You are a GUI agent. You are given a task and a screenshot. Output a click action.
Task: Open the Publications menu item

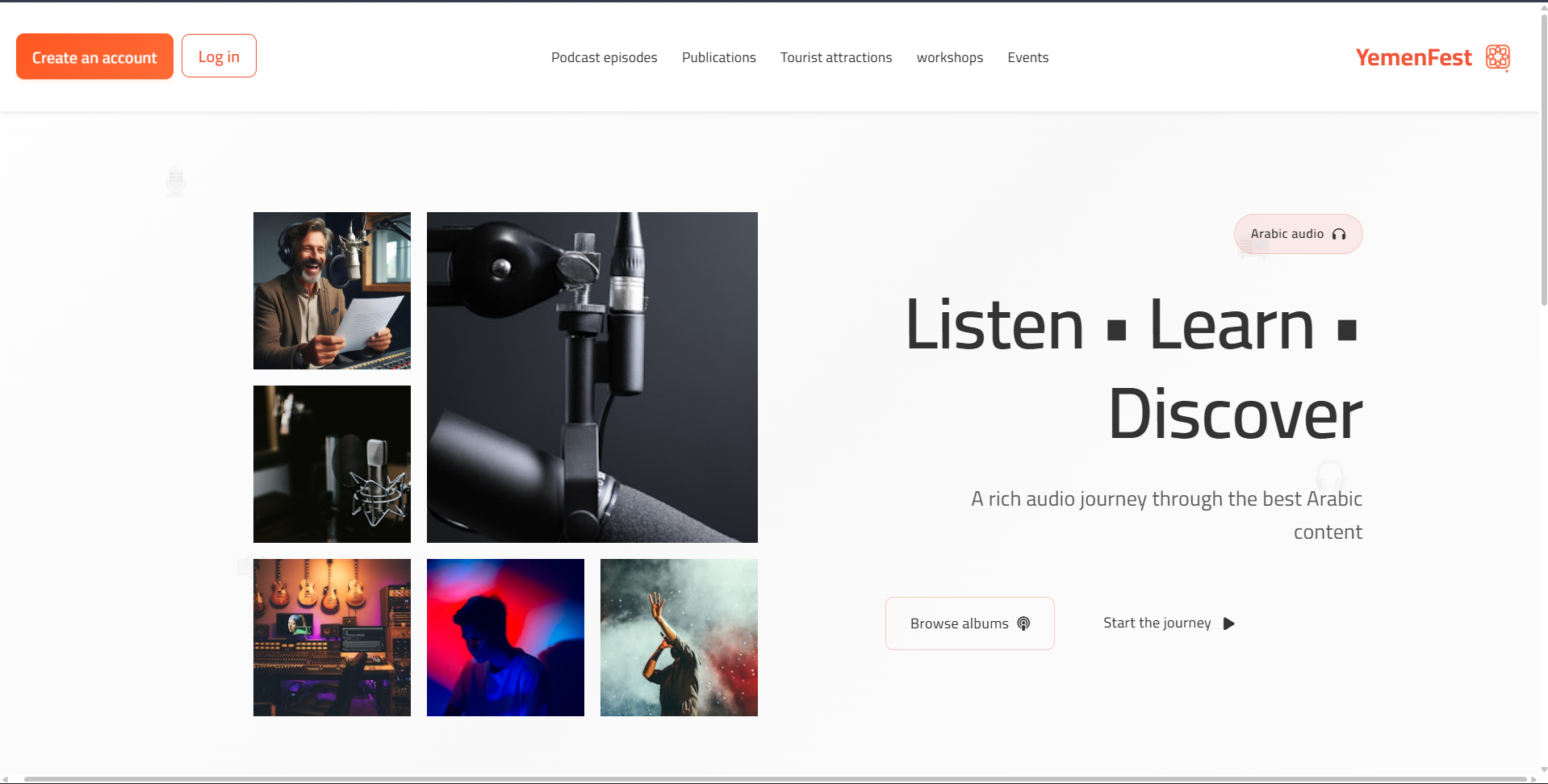point(718,57)
